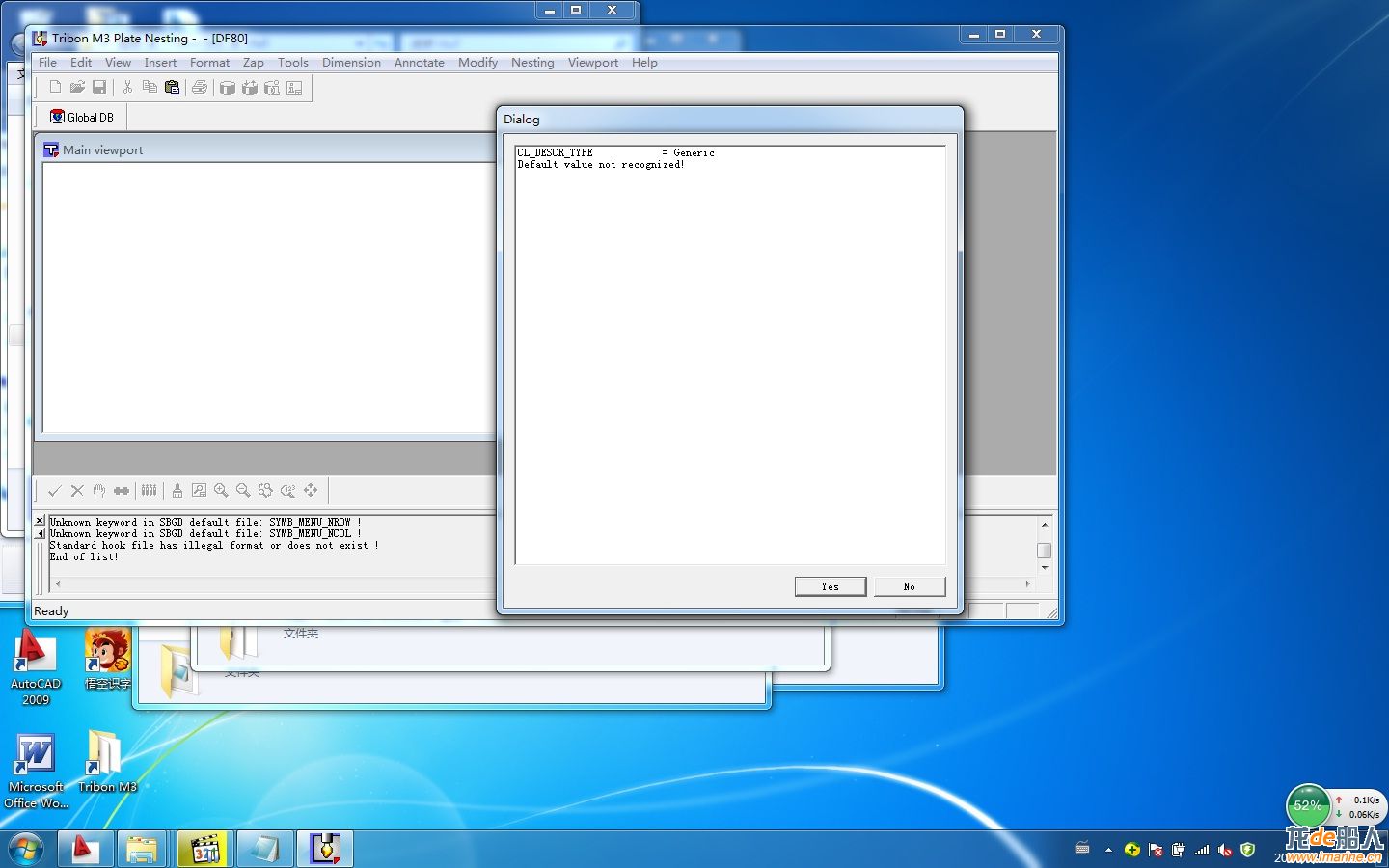Click the 'CL_DESCR_TYPE = Generic' text line
This screenshot has height=868, width=1389.
615,152
